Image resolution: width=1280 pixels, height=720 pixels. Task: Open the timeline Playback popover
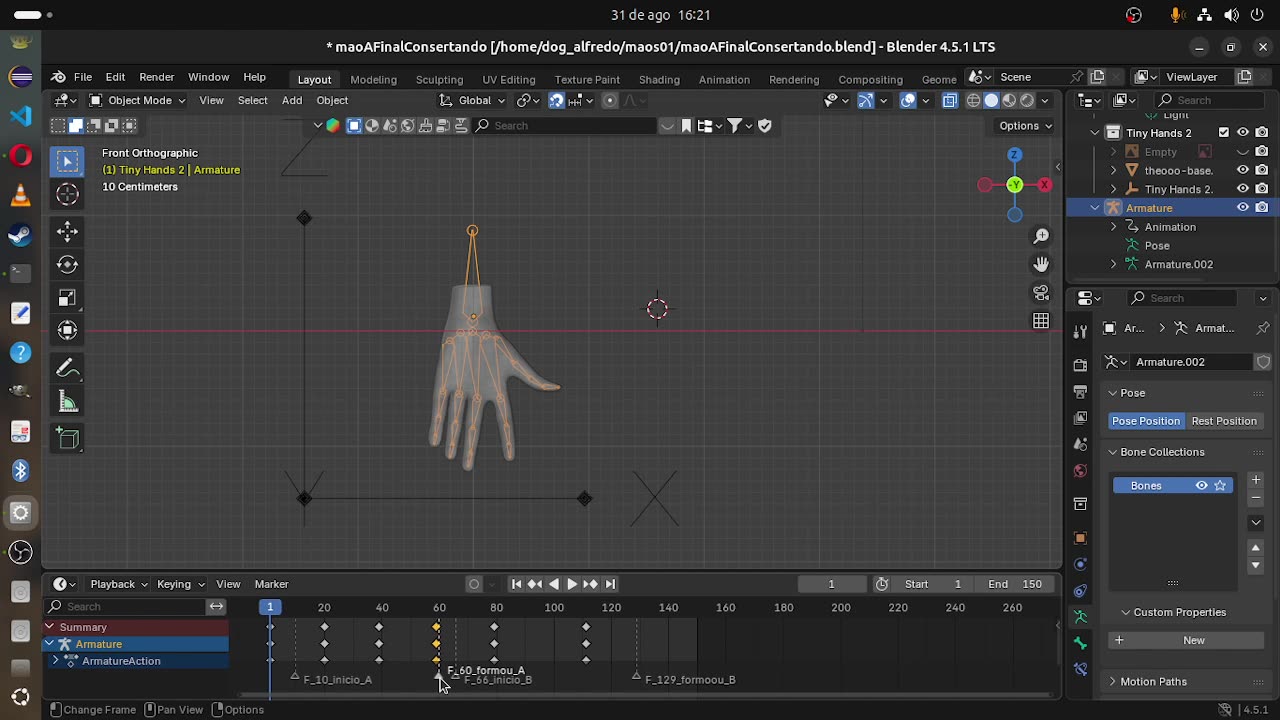click(119, 584)
